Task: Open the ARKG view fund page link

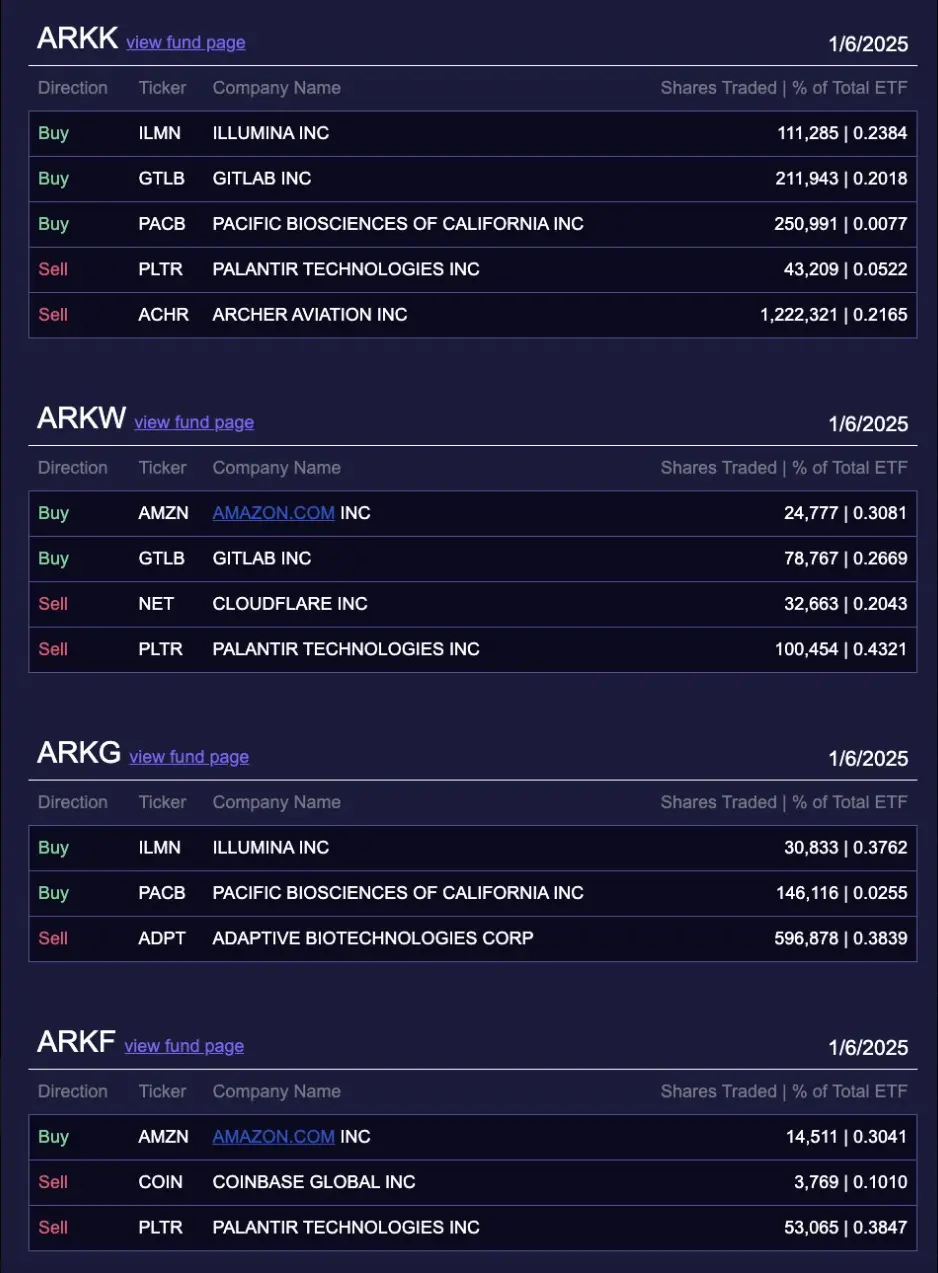Action: pos(188,757)
